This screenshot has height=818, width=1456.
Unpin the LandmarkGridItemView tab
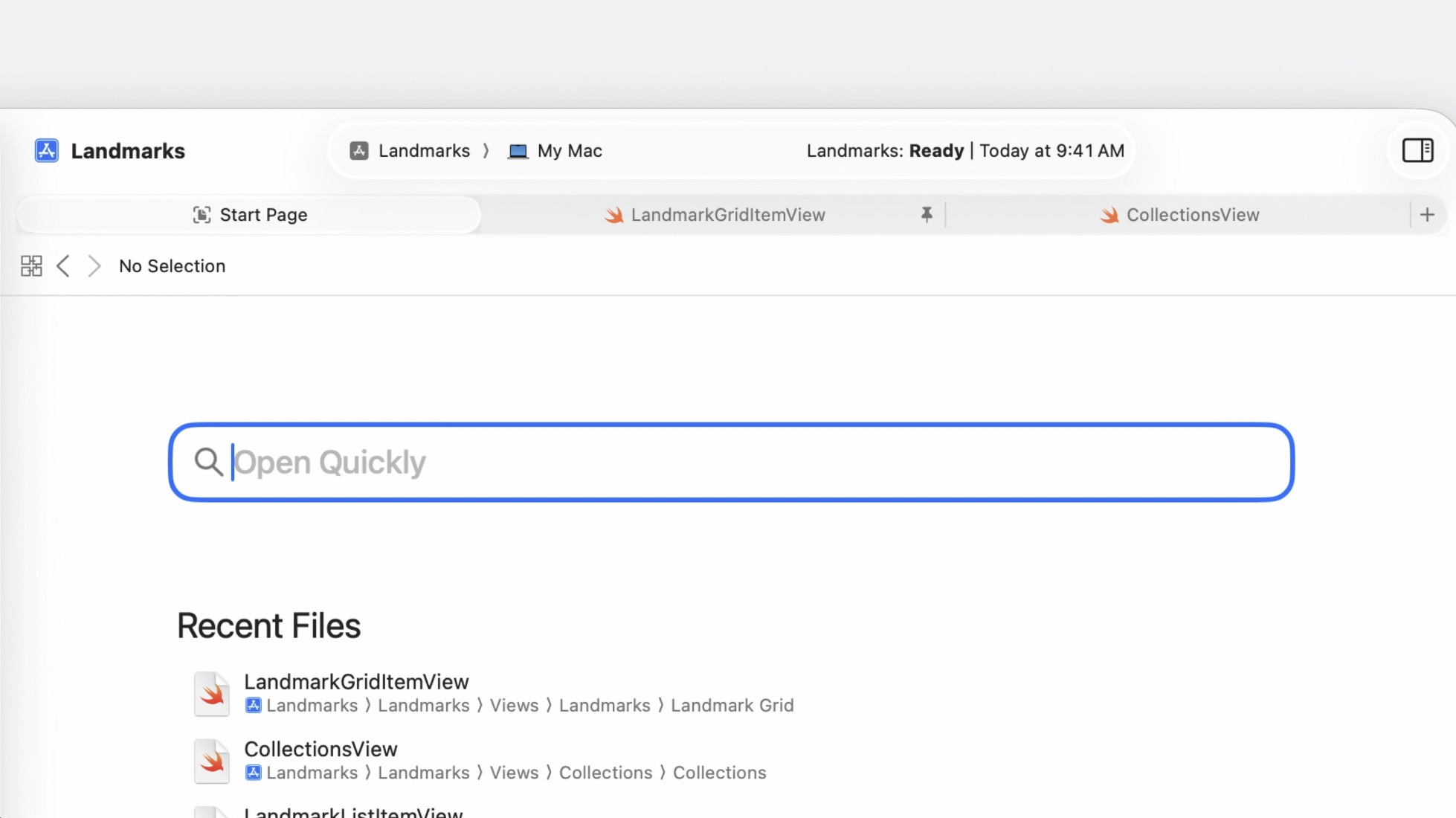(x=926, y=214)
